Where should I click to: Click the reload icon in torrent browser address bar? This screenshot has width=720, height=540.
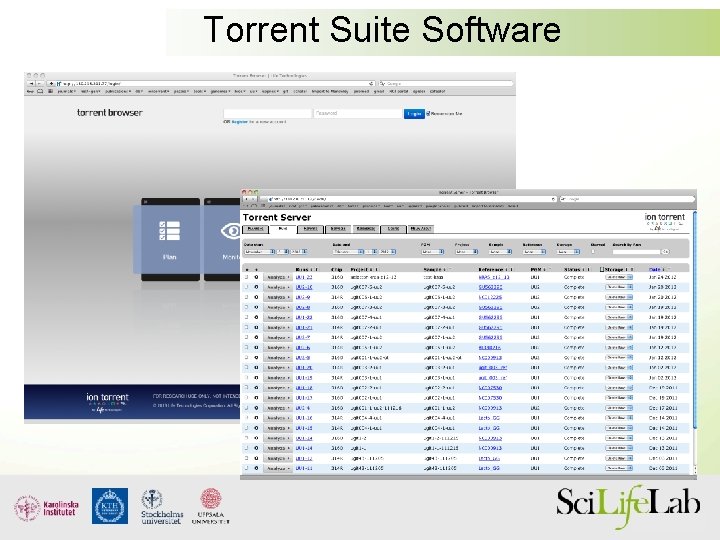[371, 84]
